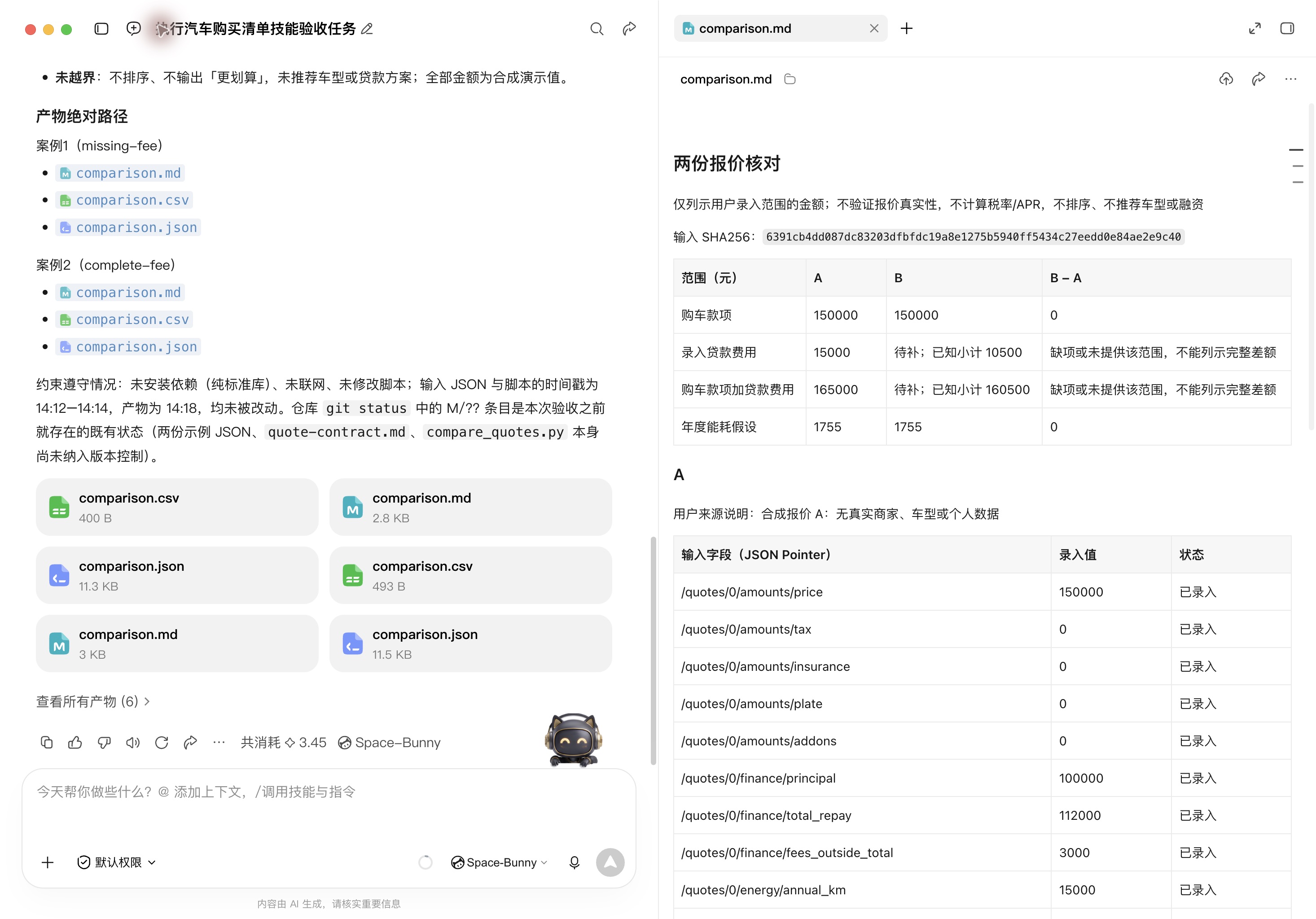The height and width of the screenshot is (919, 1316).
Task: Expand the preview panel to fullscreen
Action: [x=1255, y=29]
